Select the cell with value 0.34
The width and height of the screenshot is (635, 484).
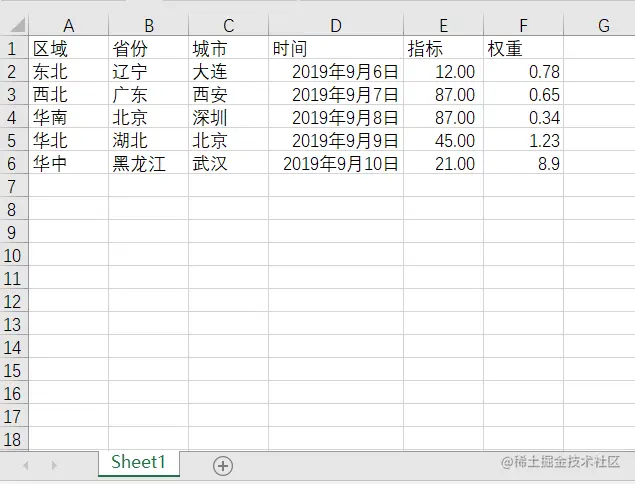[x=523, y=118]
